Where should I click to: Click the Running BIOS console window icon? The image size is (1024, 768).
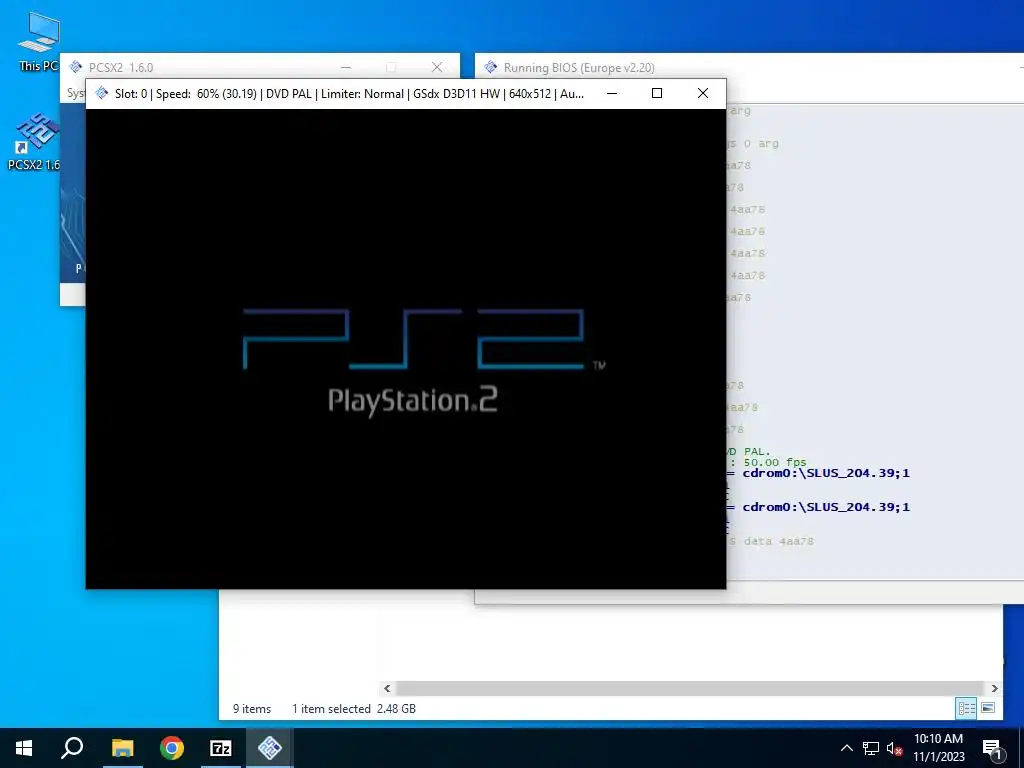(x=490, y=67)
